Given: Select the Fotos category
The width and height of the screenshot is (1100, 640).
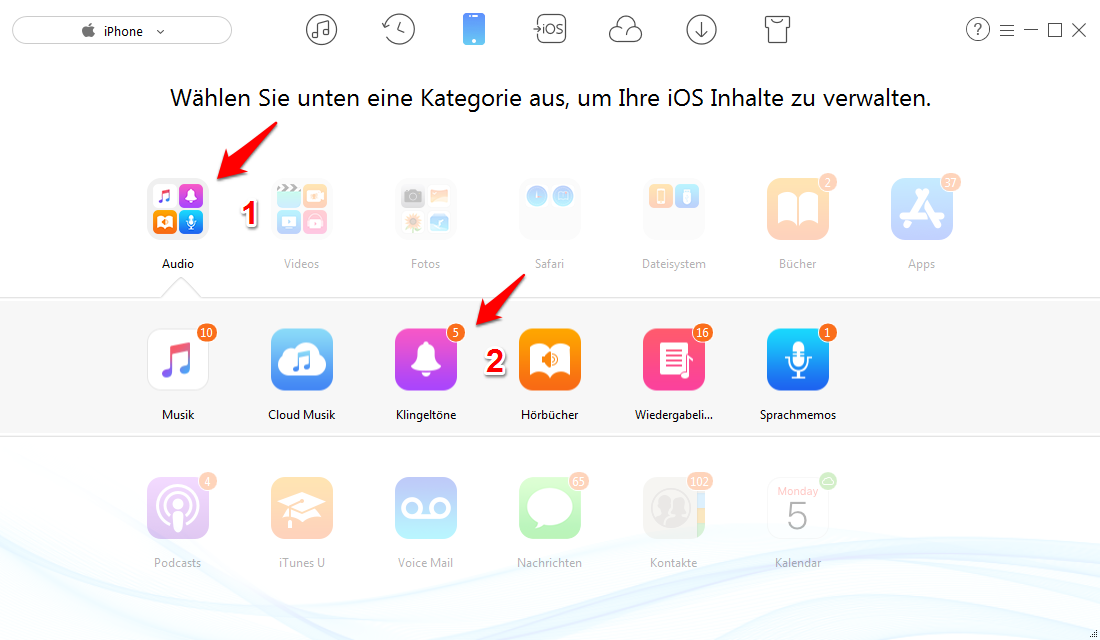Looking at the screenshot, I should tap(426, 209).
